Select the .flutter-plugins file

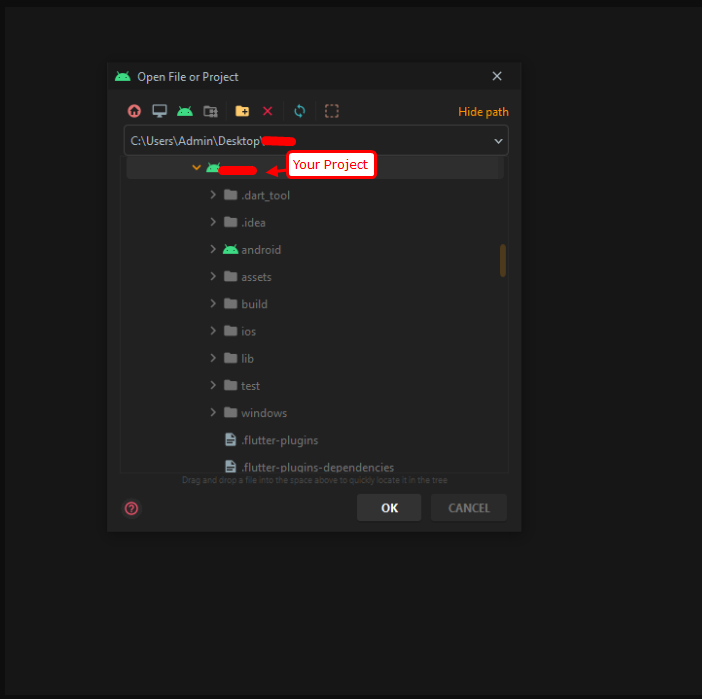279,440
